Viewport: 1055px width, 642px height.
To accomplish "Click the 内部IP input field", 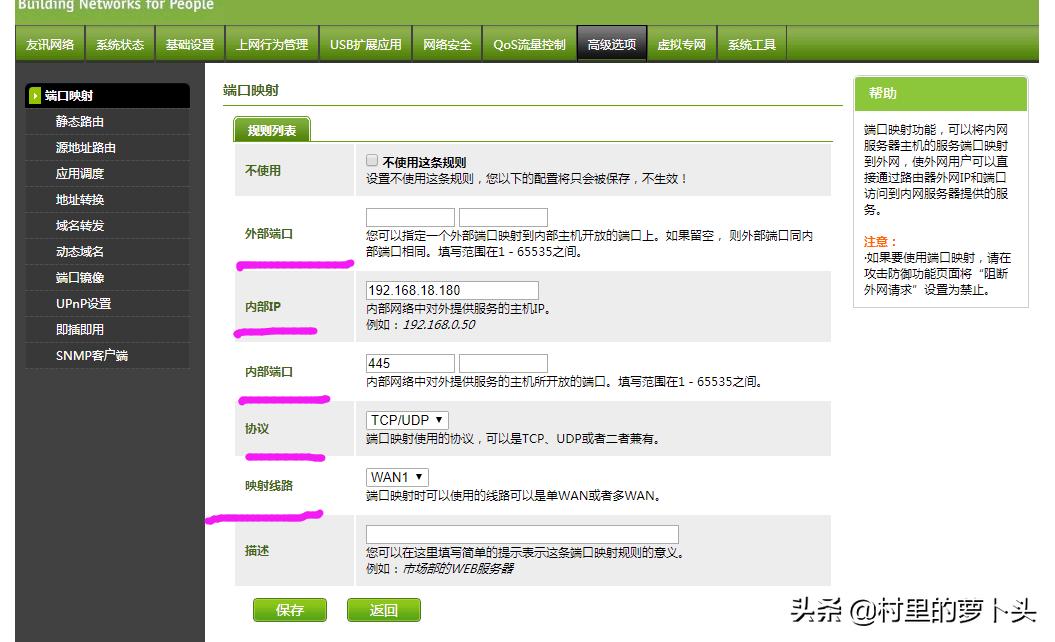I will 450,289.
